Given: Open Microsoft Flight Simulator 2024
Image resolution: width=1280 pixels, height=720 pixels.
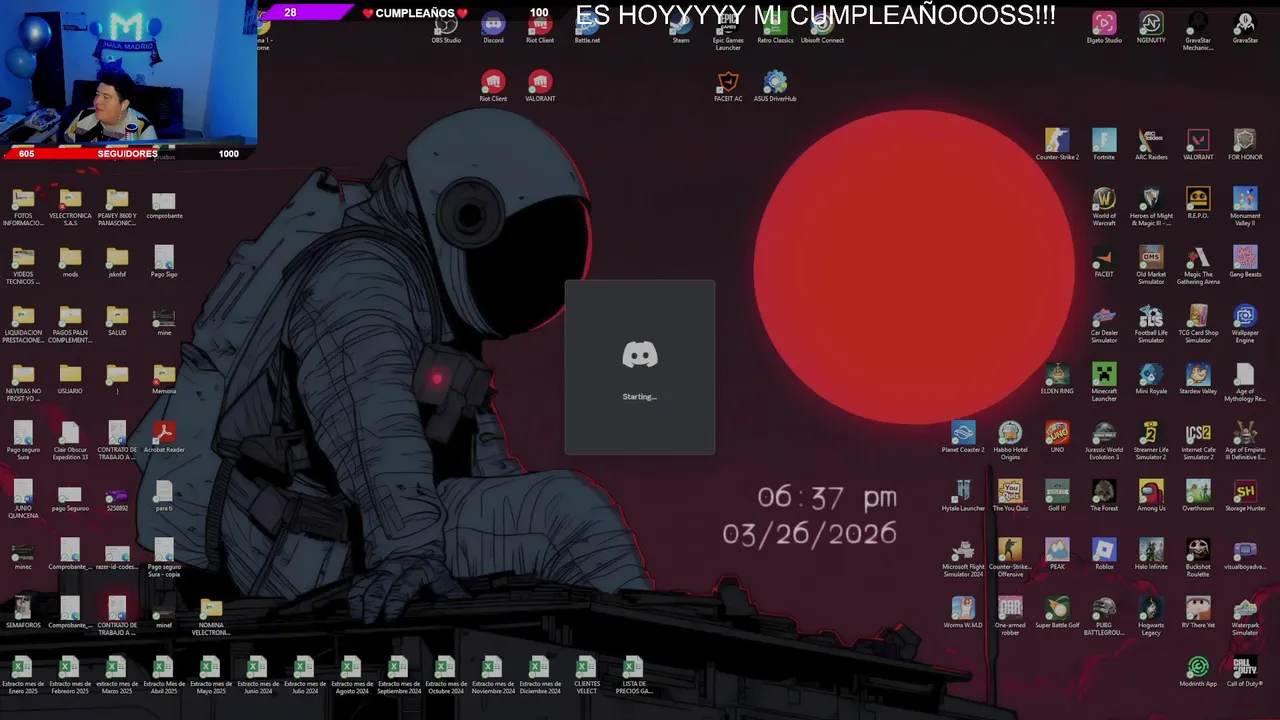Looking at the screenshot, I should click(x=963, y=557).
